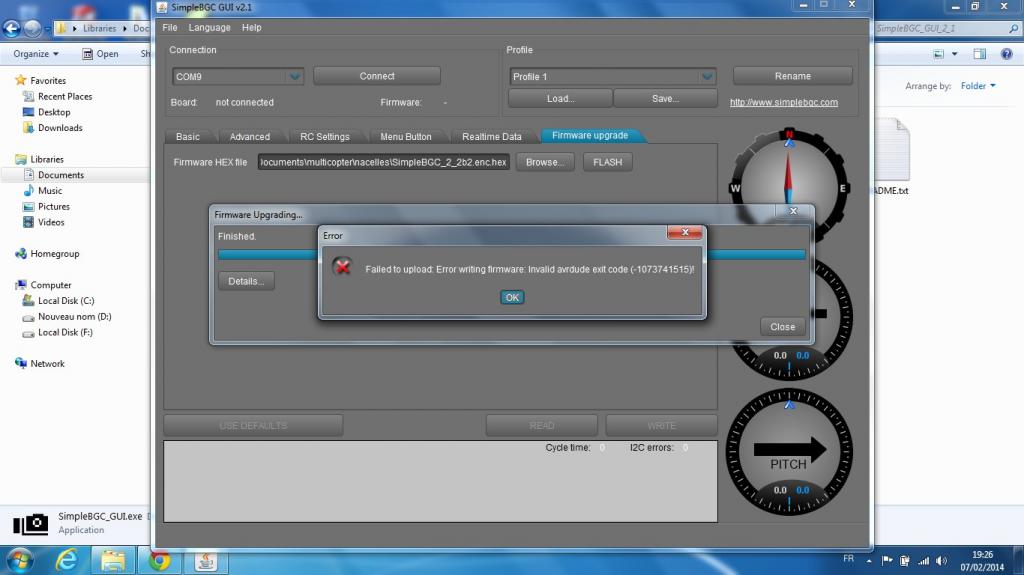Click the Load... profile button
The width and height of the screenshot is (1024, 575).
560,98
